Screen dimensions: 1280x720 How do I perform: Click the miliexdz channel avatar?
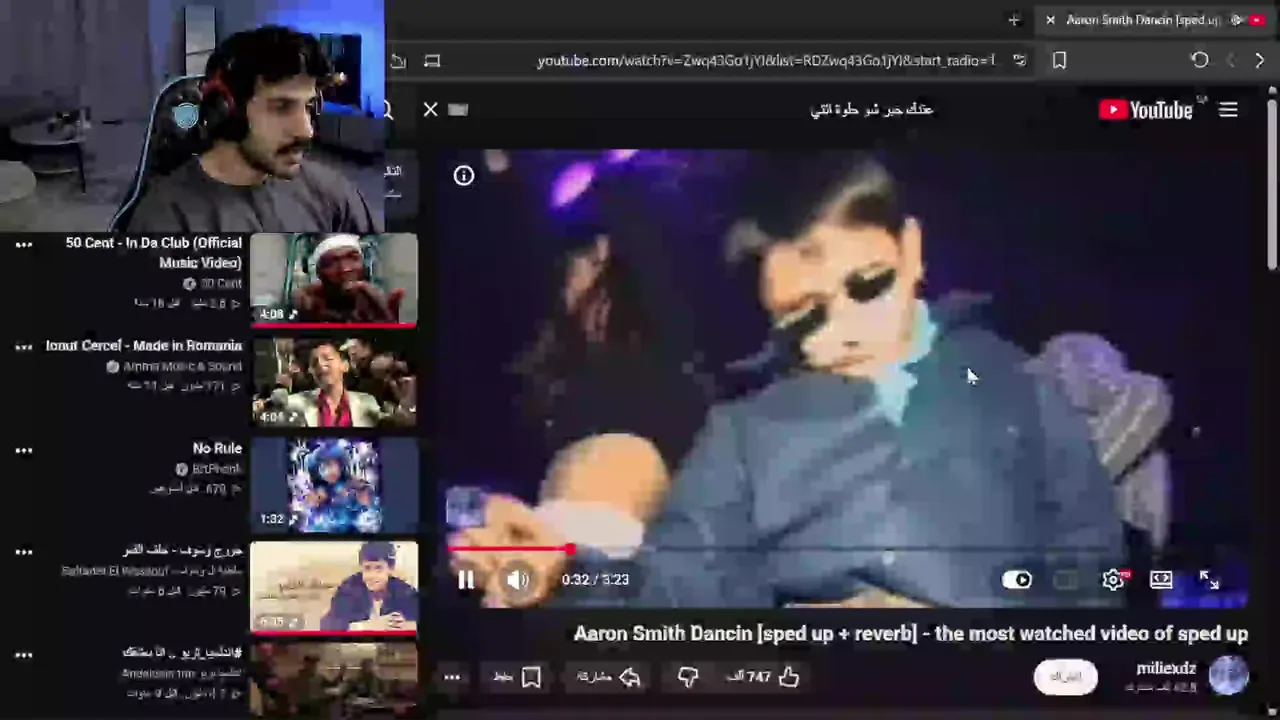pyautogui.click(x=1228, y=675)
